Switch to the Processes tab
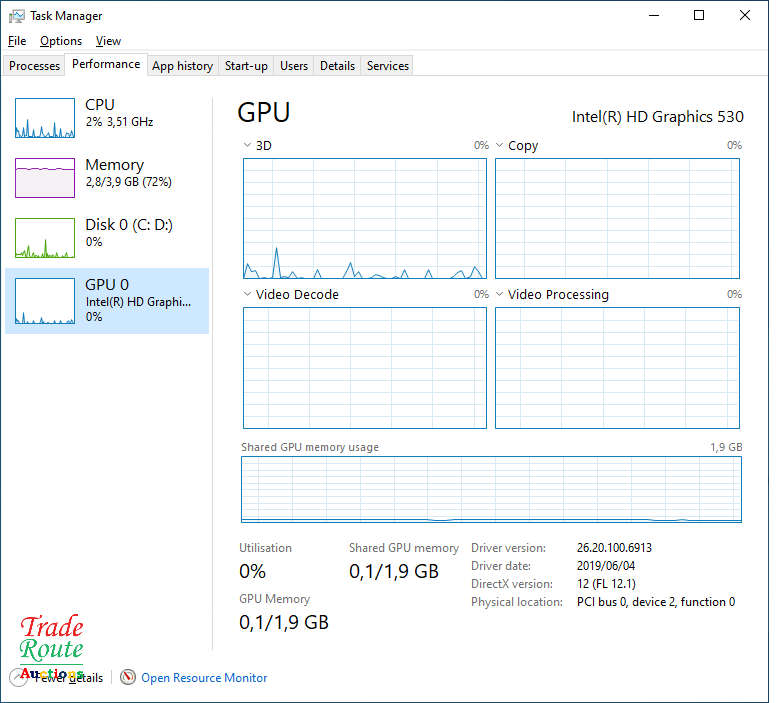Screen dimensions: 780x703 tap(34, 66)
